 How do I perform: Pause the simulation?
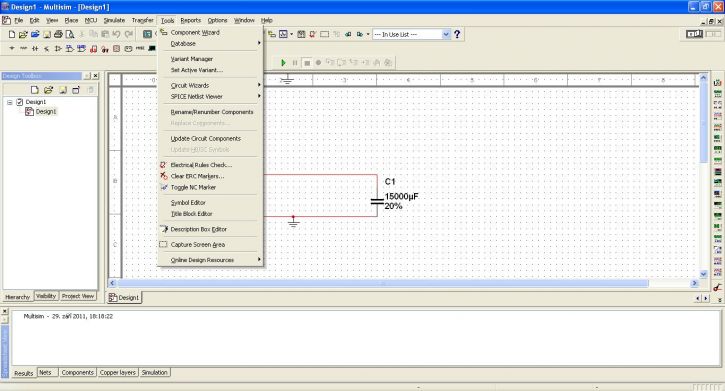coord(295,62)
